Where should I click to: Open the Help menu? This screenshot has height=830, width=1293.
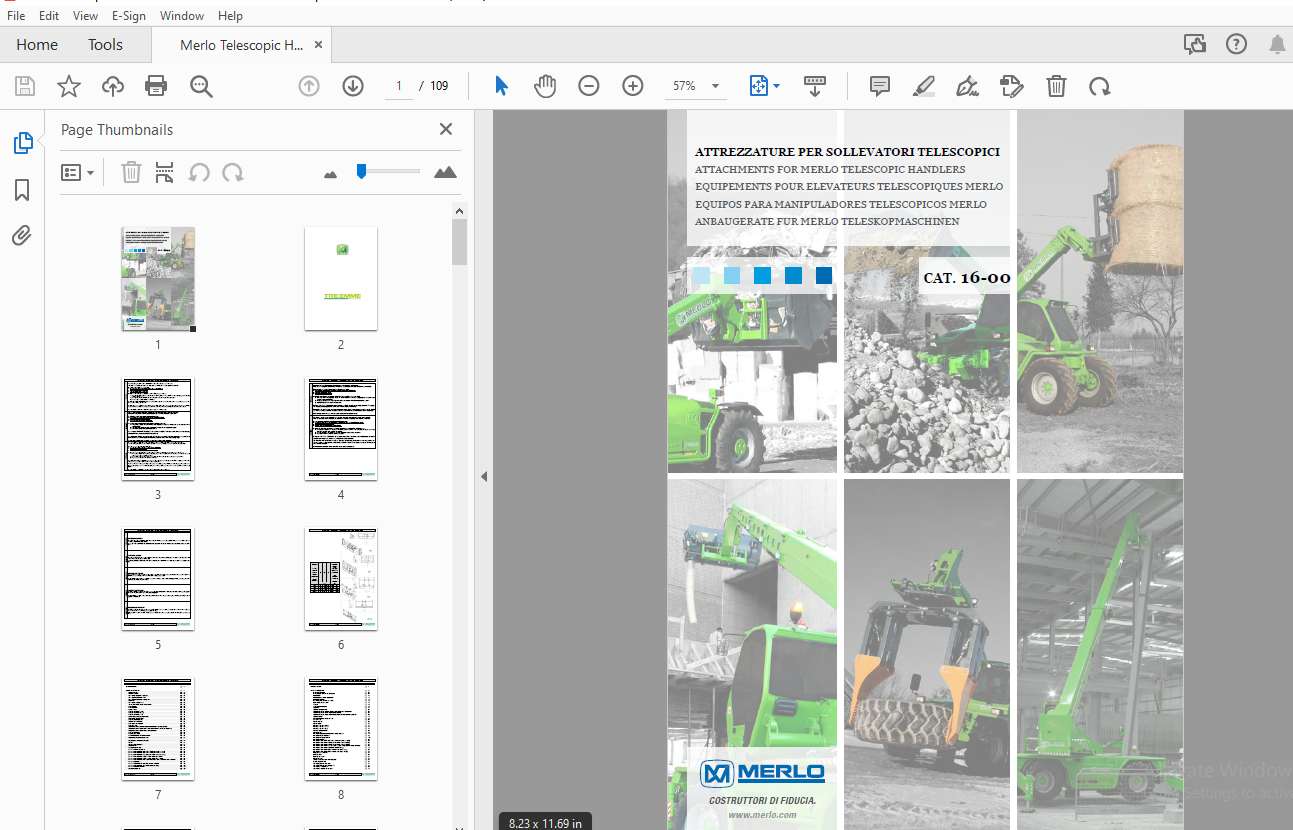point(230,16)
